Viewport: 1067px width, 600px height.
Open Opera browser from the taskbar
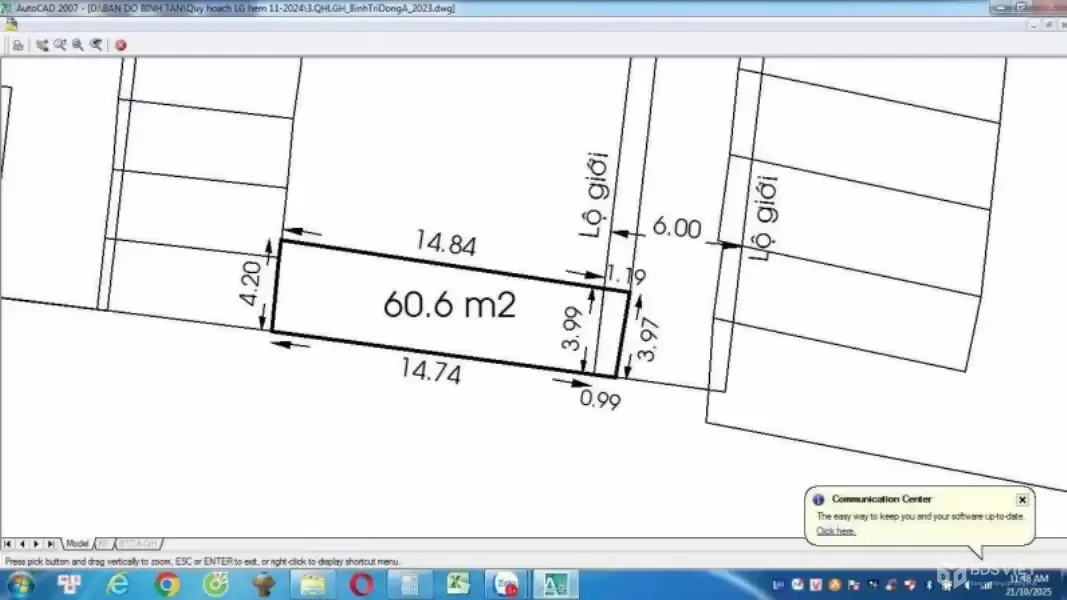point(361,584)
